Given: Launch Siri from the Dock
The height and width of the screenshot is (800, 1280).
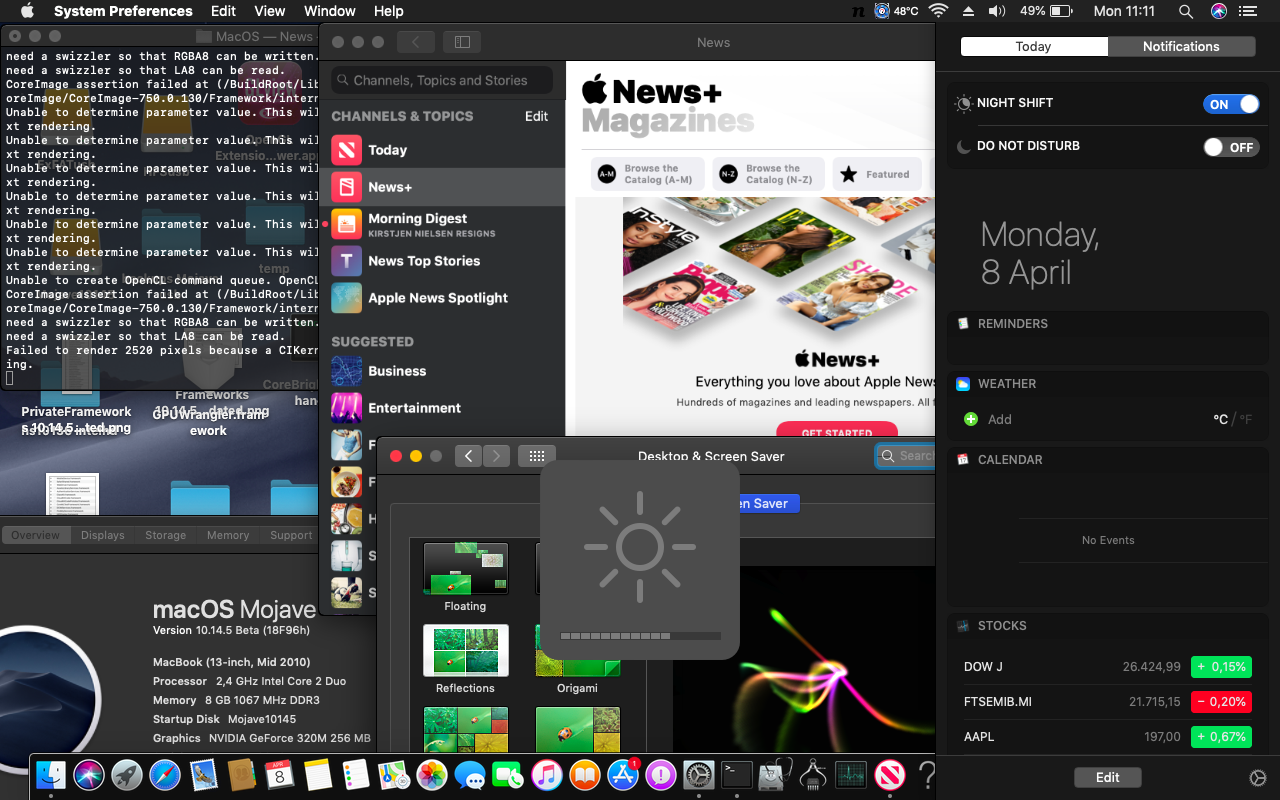Looking at the screenshot, I should (89, 775).
